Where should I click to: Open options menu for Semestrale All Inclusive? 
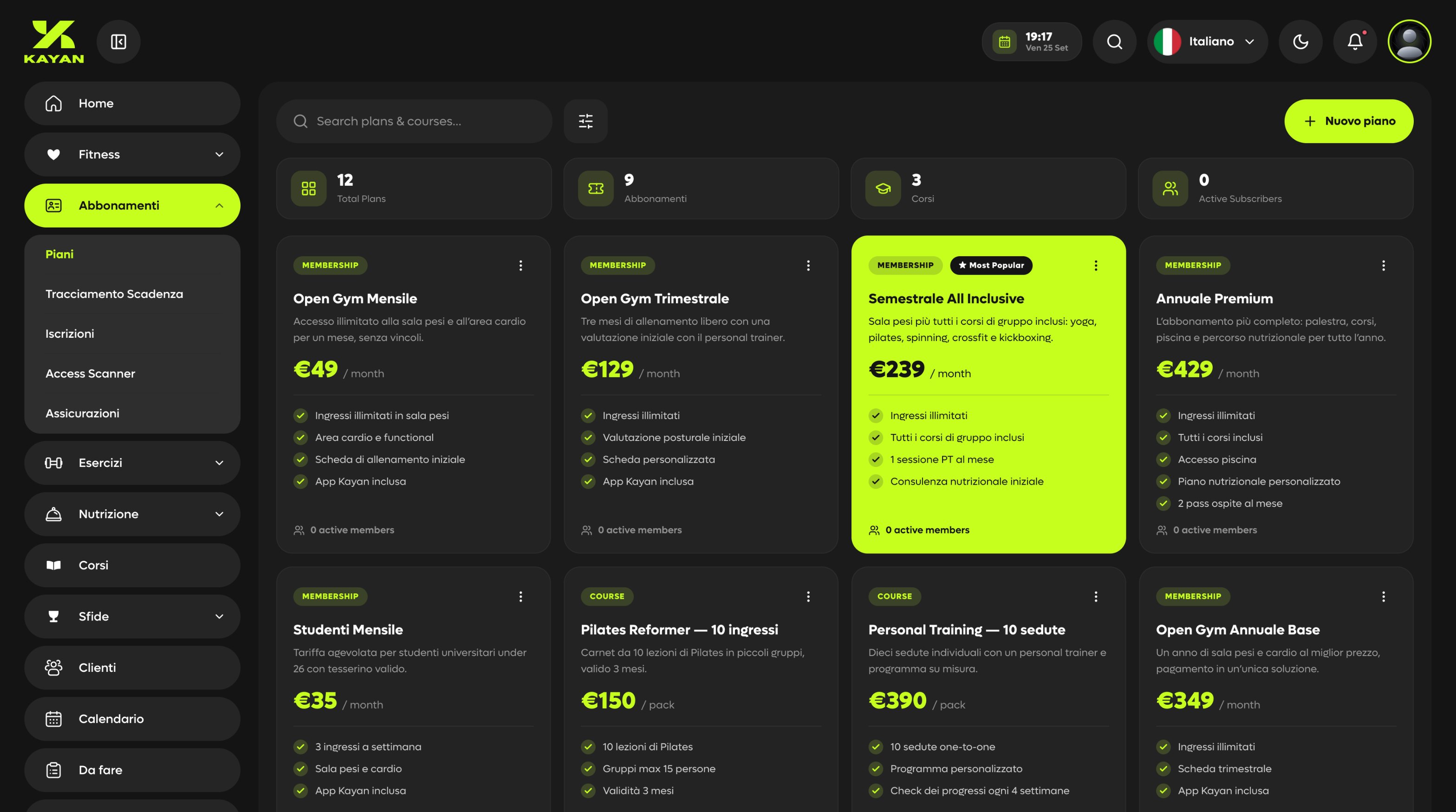coord(1095,265)
